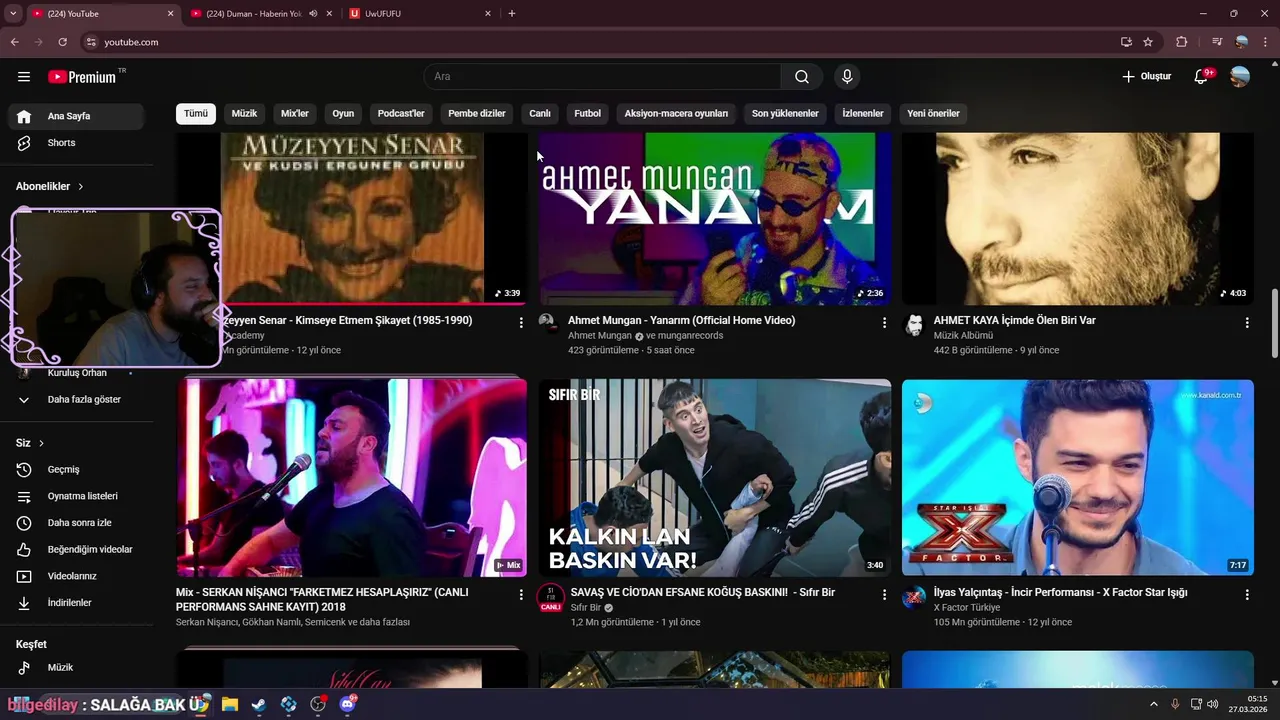Select the Mix'ler filter chip
The height and width of the screenshot is (720, 1280).
coord(295,114)
